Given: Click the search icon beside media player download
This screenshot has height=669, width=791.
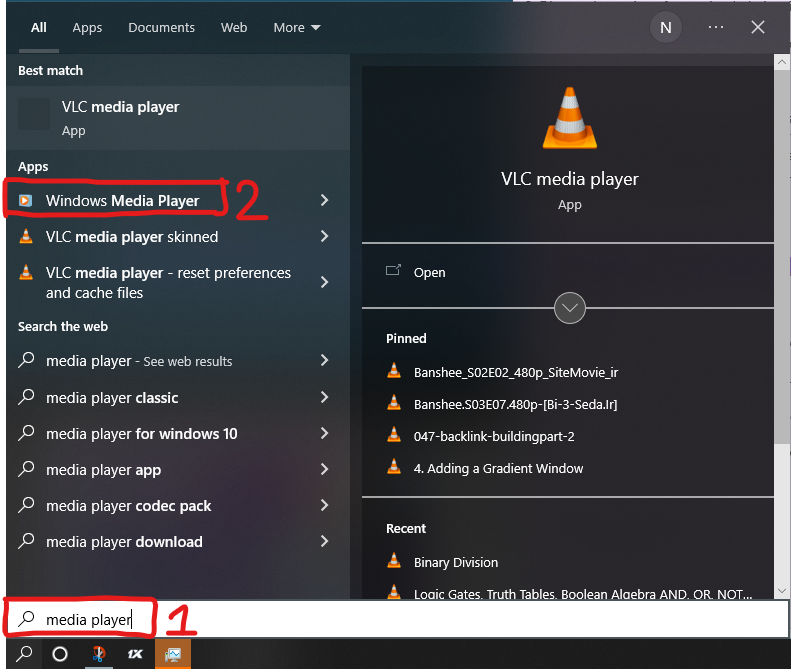Looking at the screenshot, I should point(26,541).
